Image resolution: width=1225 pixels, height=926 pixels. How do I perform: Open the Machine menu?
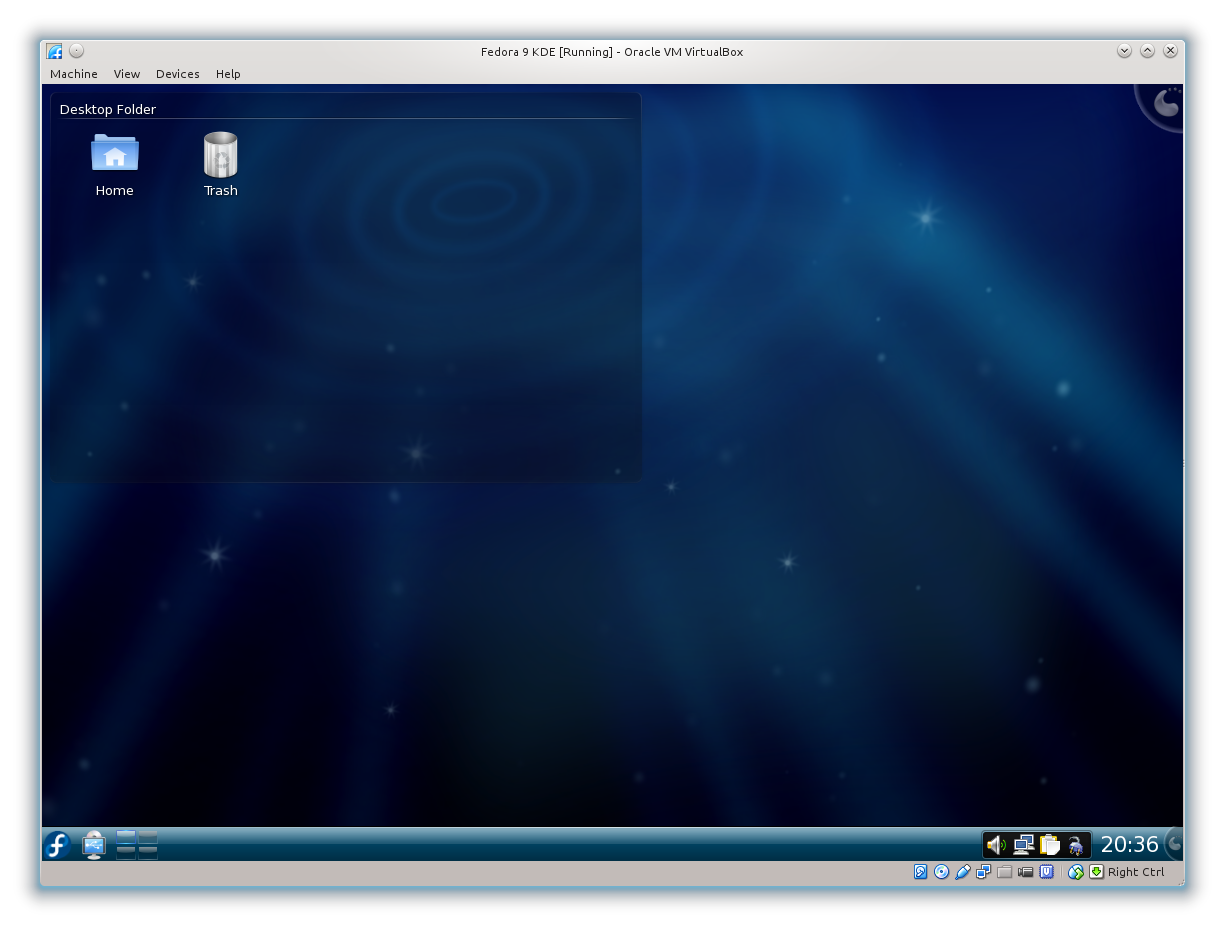pos(74,74)
